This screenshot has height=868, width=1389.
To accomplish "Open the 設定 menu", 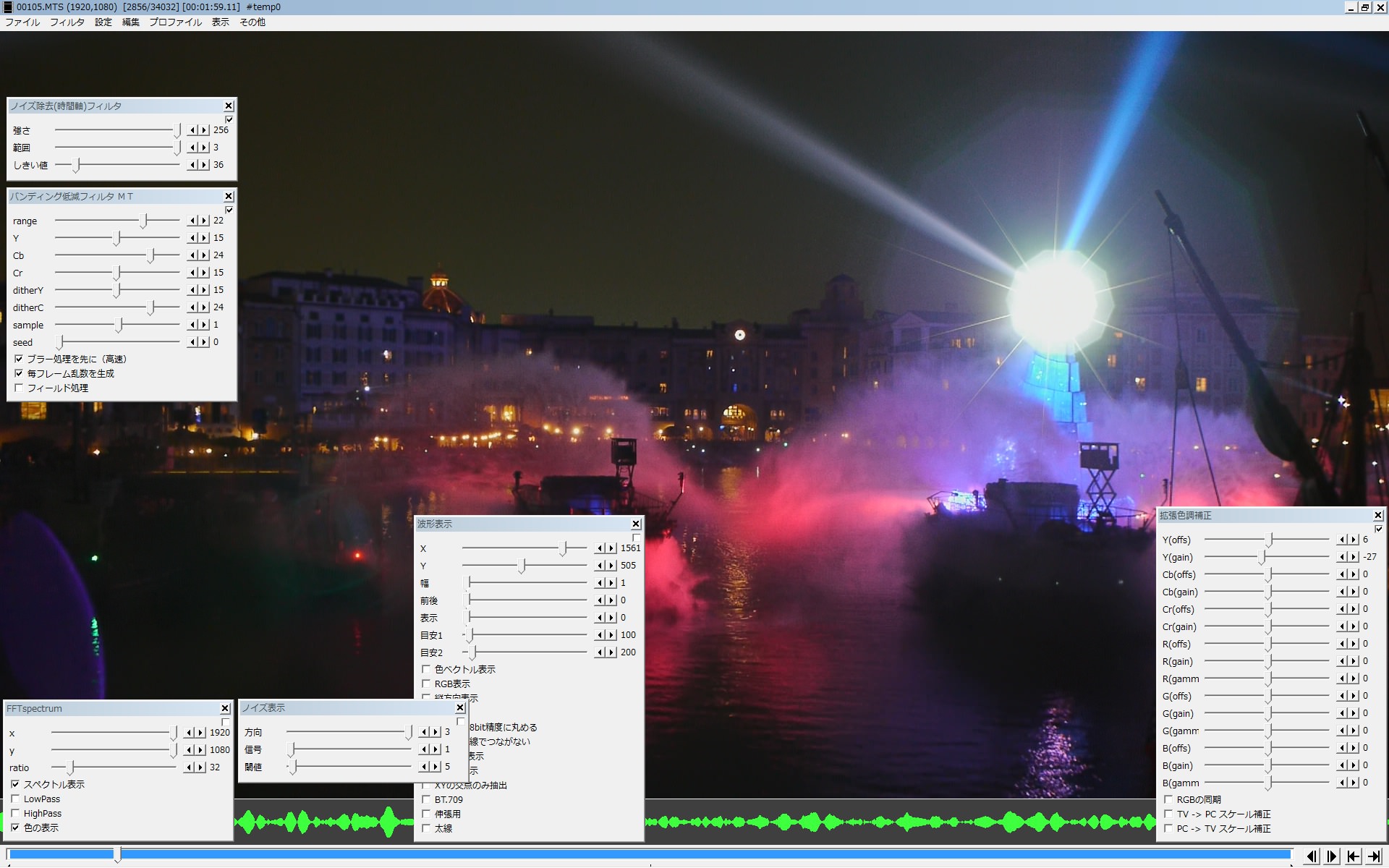I will coord(103,22).
